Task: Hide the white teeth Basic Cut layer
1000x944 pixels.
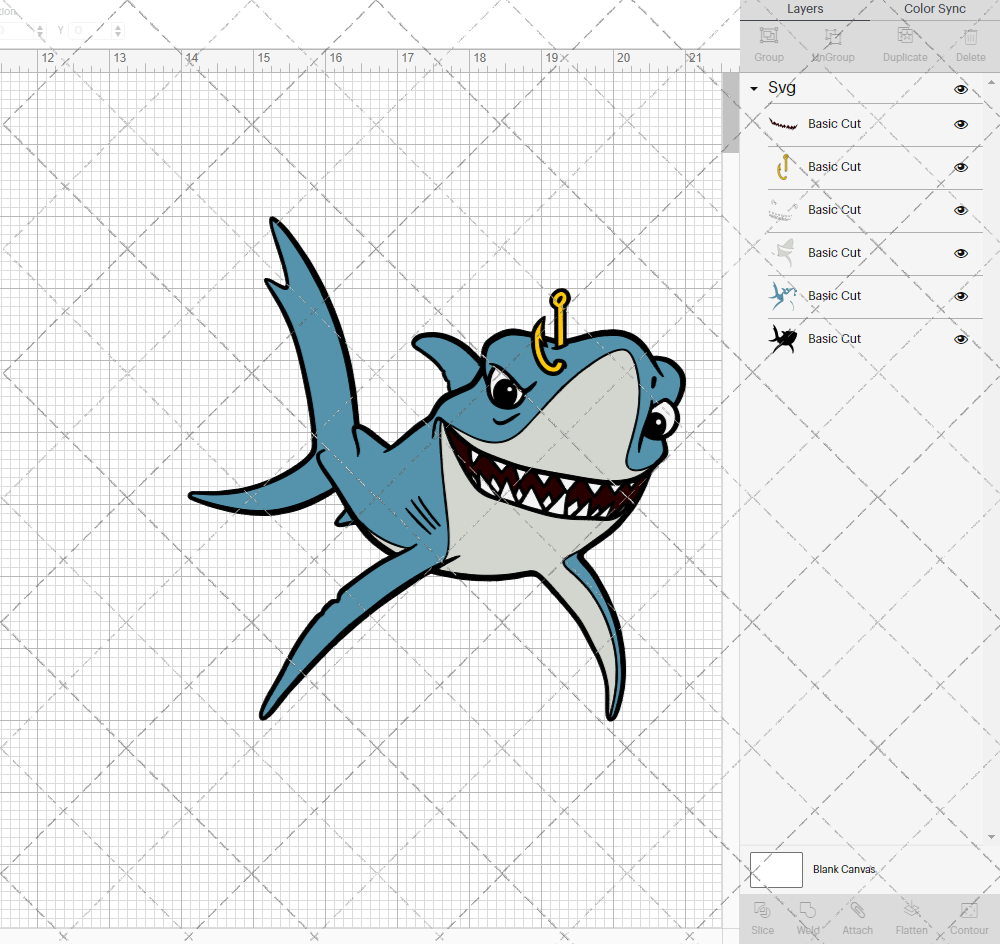Action: point(960,210)
